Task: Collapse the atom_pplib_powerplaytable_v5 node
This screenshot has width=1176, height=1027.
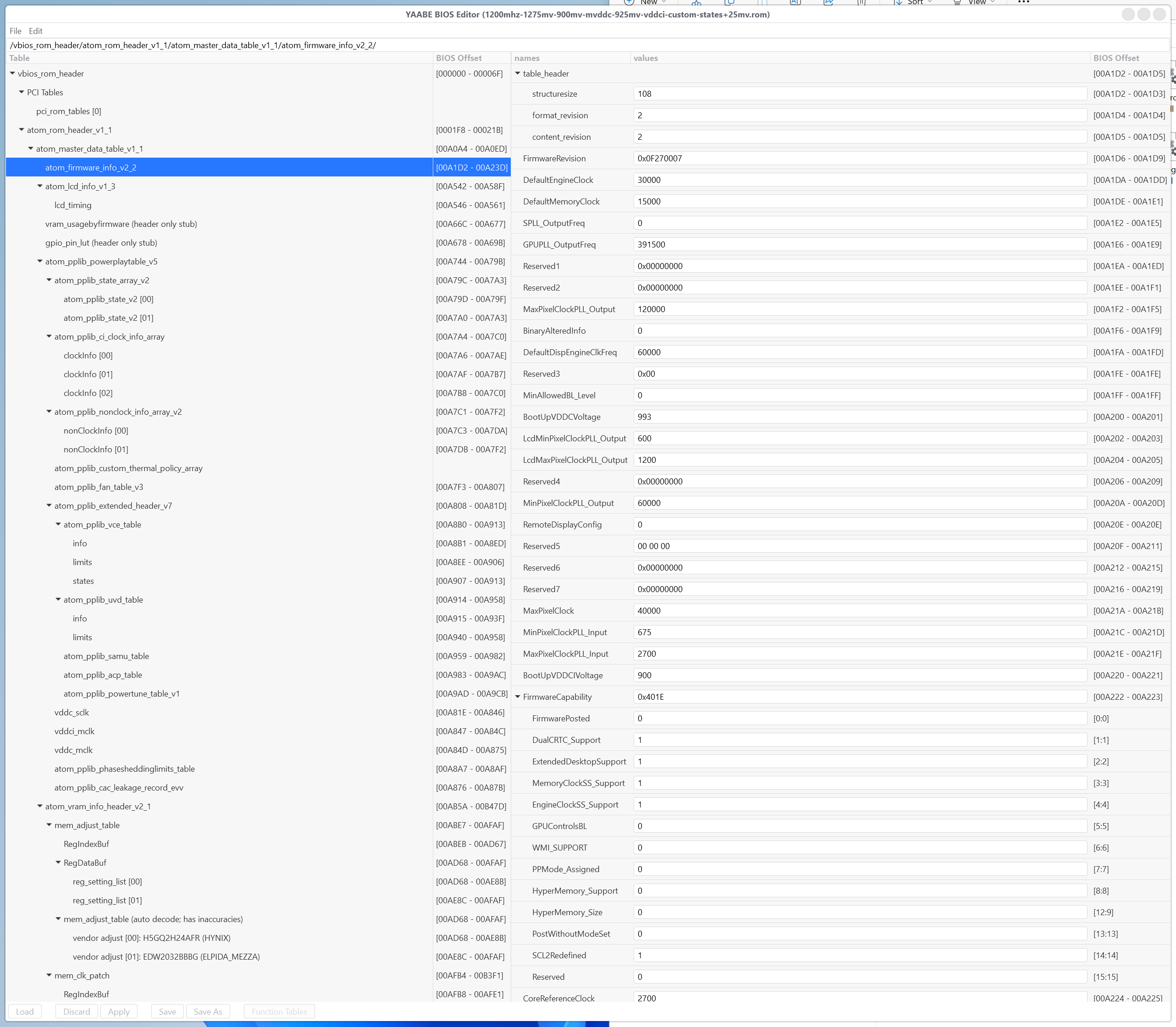Action: 39,261
